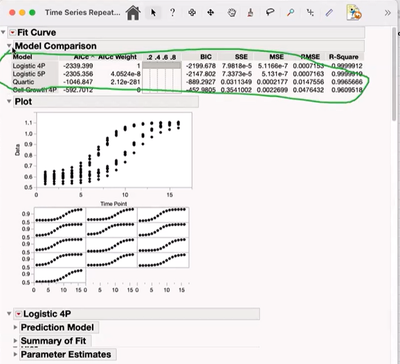400x364 pixels.
Task: Select the brush tool
Action: [x=251, y=13]
